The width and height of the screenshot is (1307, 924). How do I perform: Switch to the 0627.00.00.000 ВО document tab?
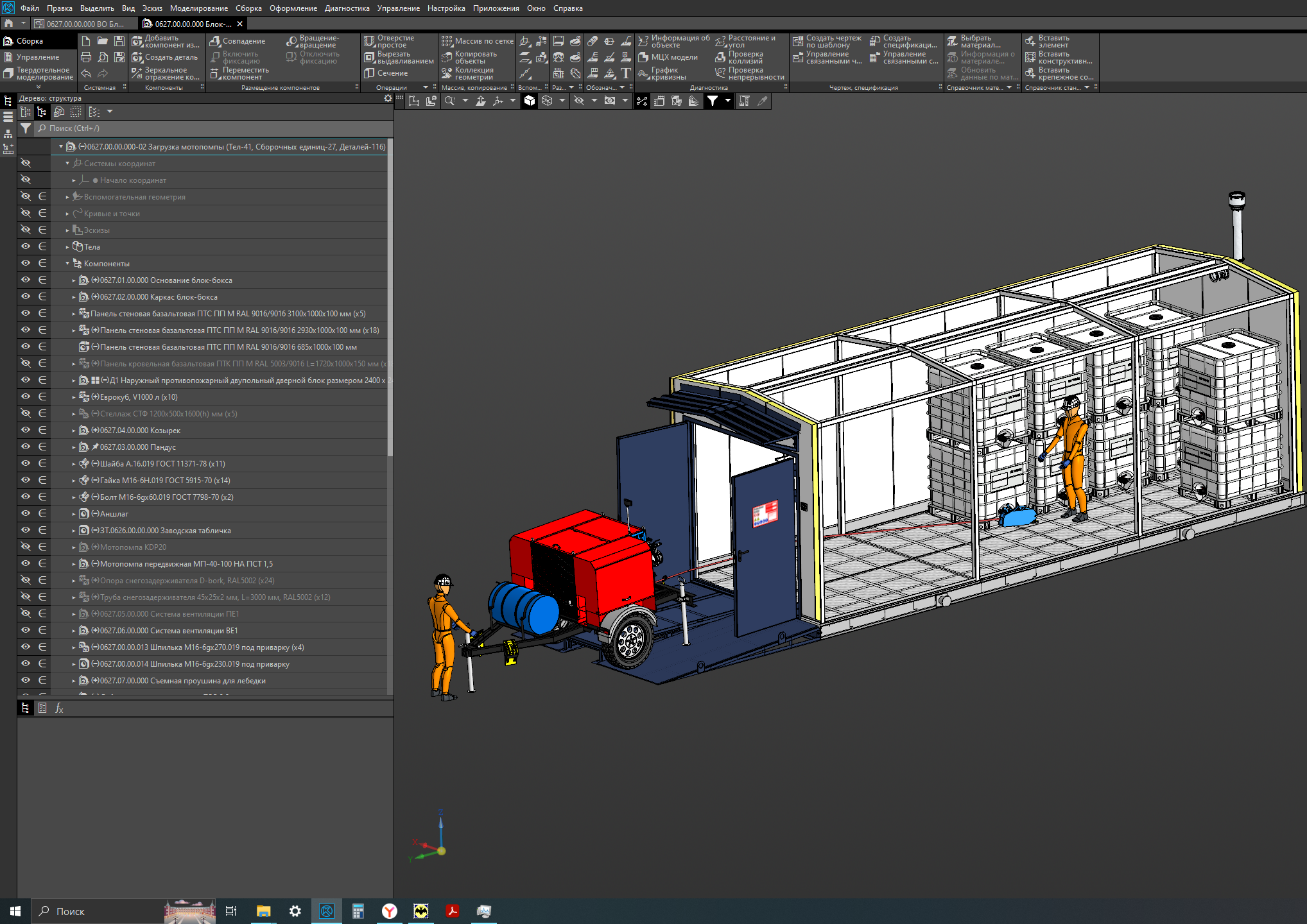(x=83, y=24)
